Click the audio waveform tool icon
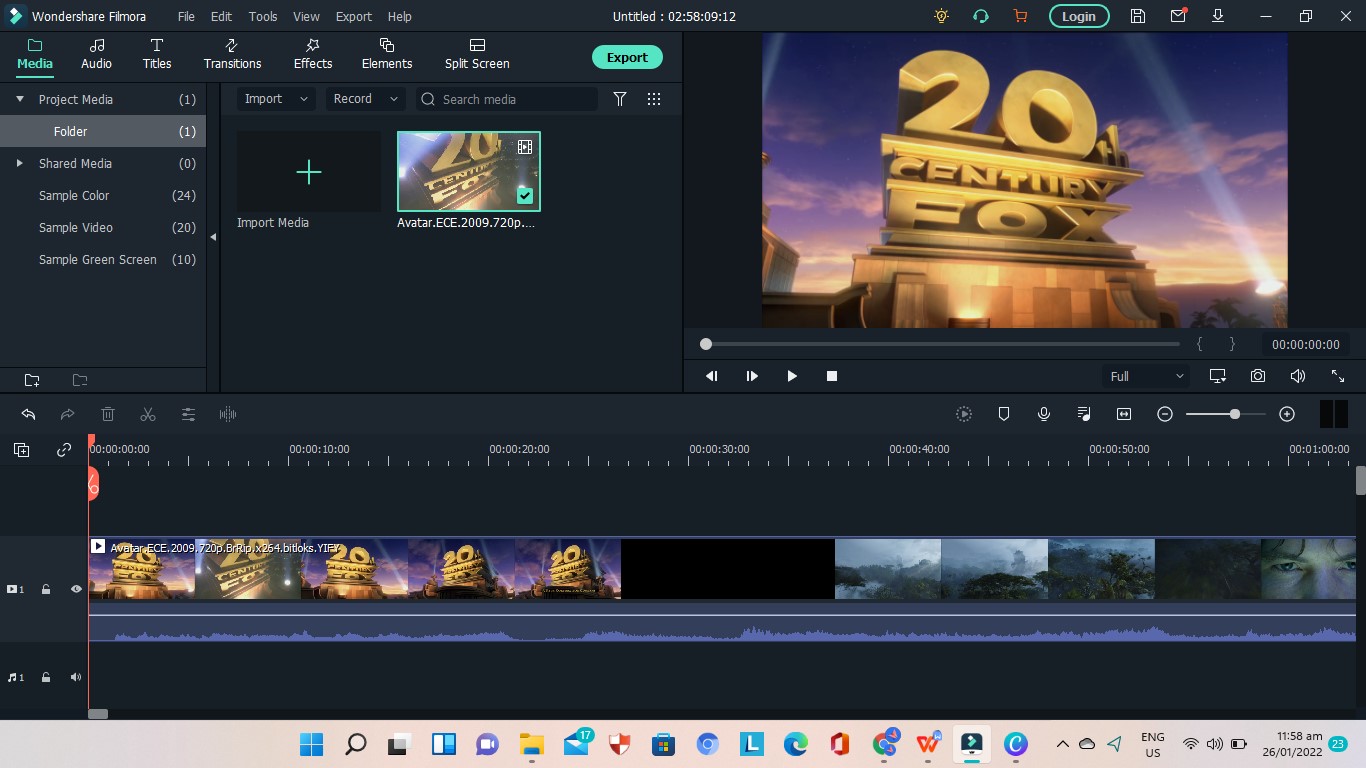This screenshot has height=768, width=1366. click(x=228, y=414)
